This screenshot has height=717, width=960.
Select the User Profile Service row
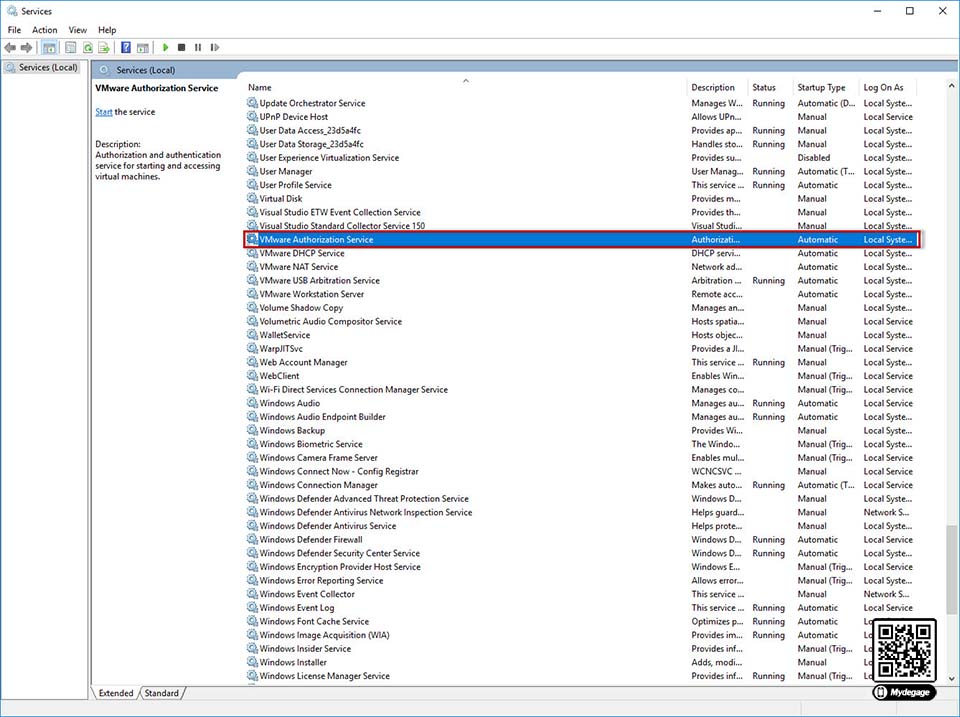click(582, 184)
